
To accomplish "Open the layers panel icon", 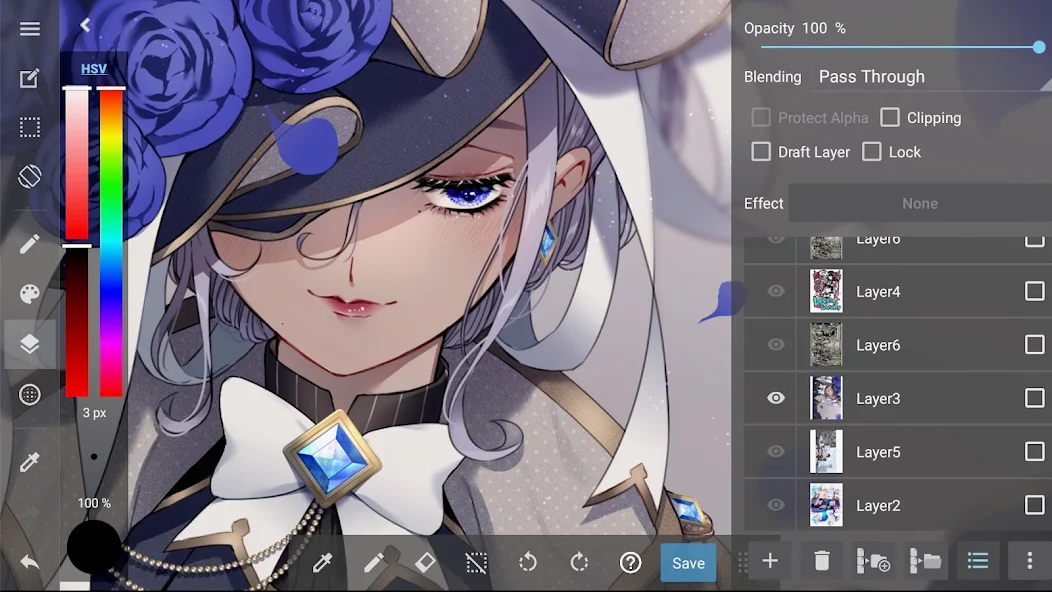I will point(30,344).
